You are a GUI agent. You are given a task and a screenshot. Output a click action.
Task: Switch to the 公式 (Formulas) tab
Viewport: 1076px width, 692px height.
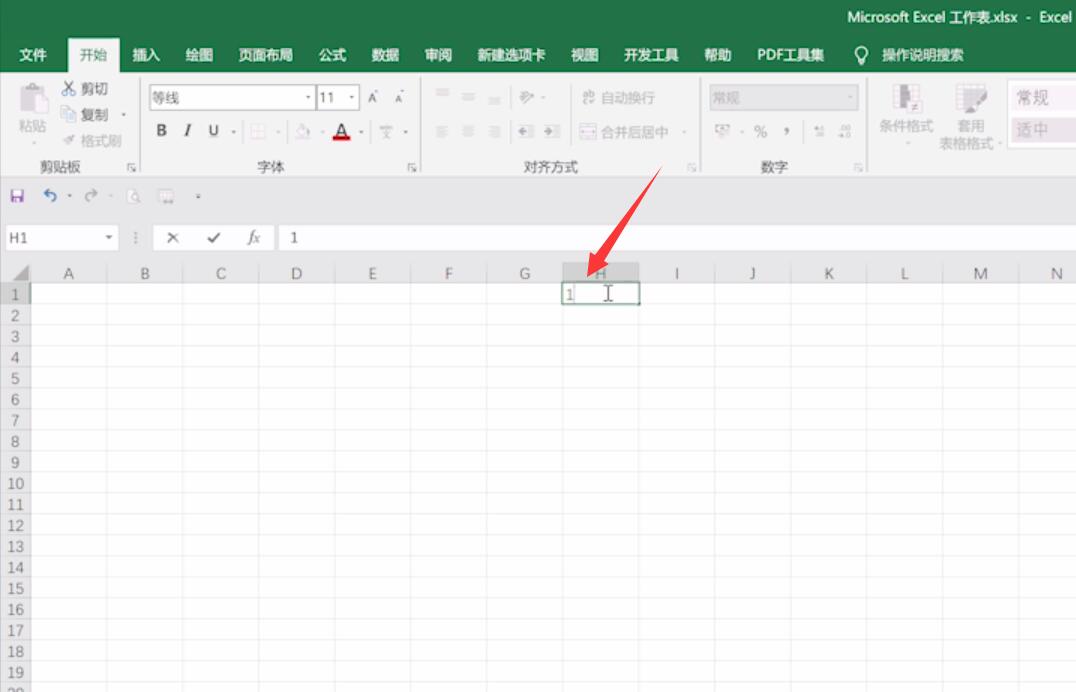[x=332, y=55]
